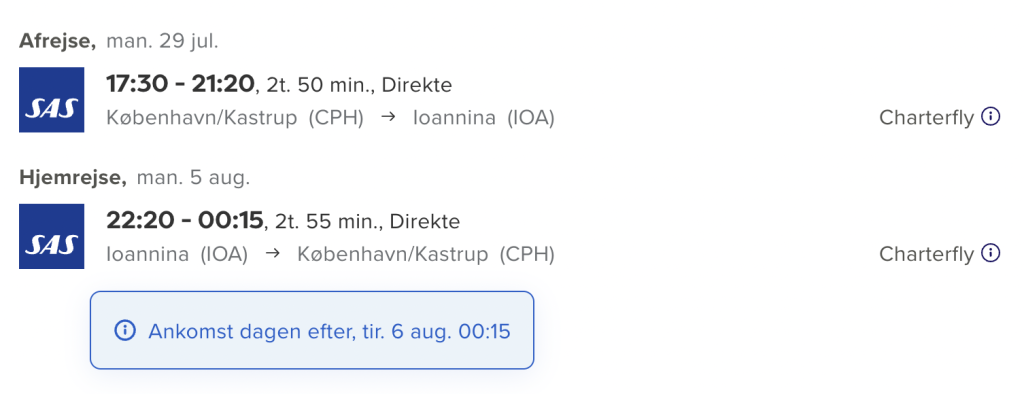Click the 17:30 - 21:20 flight time
The height and width of the screenshot is (394, 1024).
pos(180,84)
